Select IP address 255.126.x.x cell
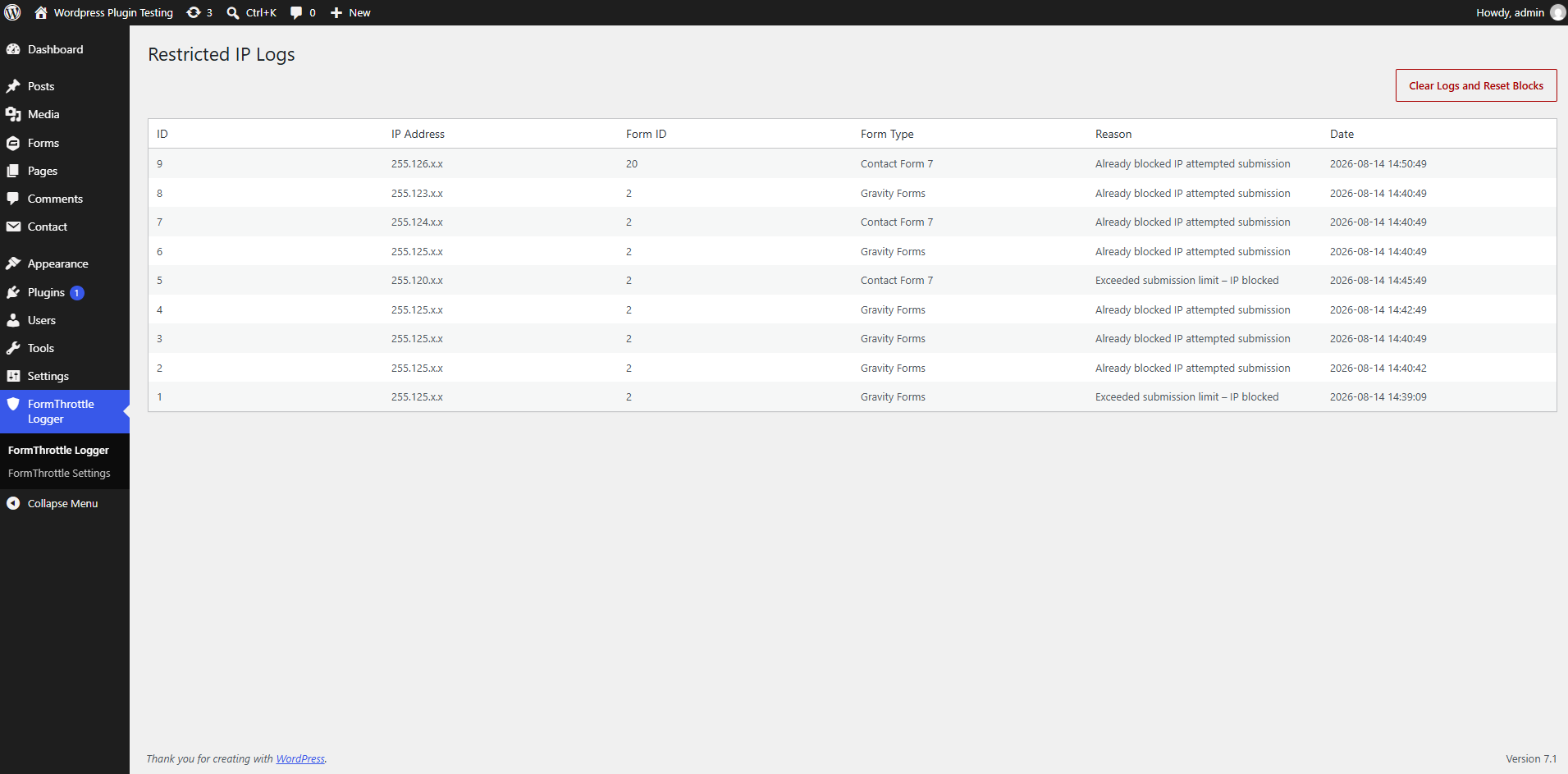This screenshot has height=774, width=1568. (417, 163)
